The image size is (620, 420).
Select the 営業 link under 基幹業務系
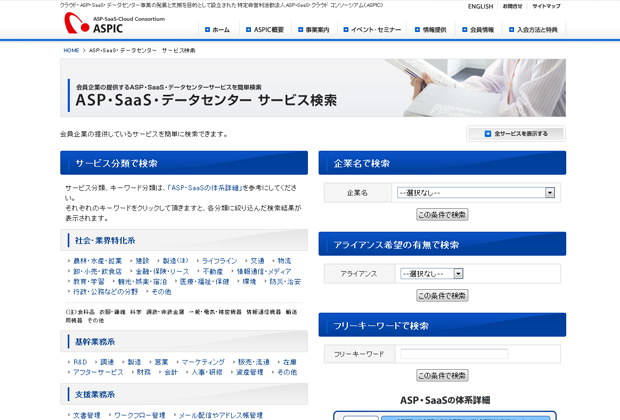click(161, 362)
